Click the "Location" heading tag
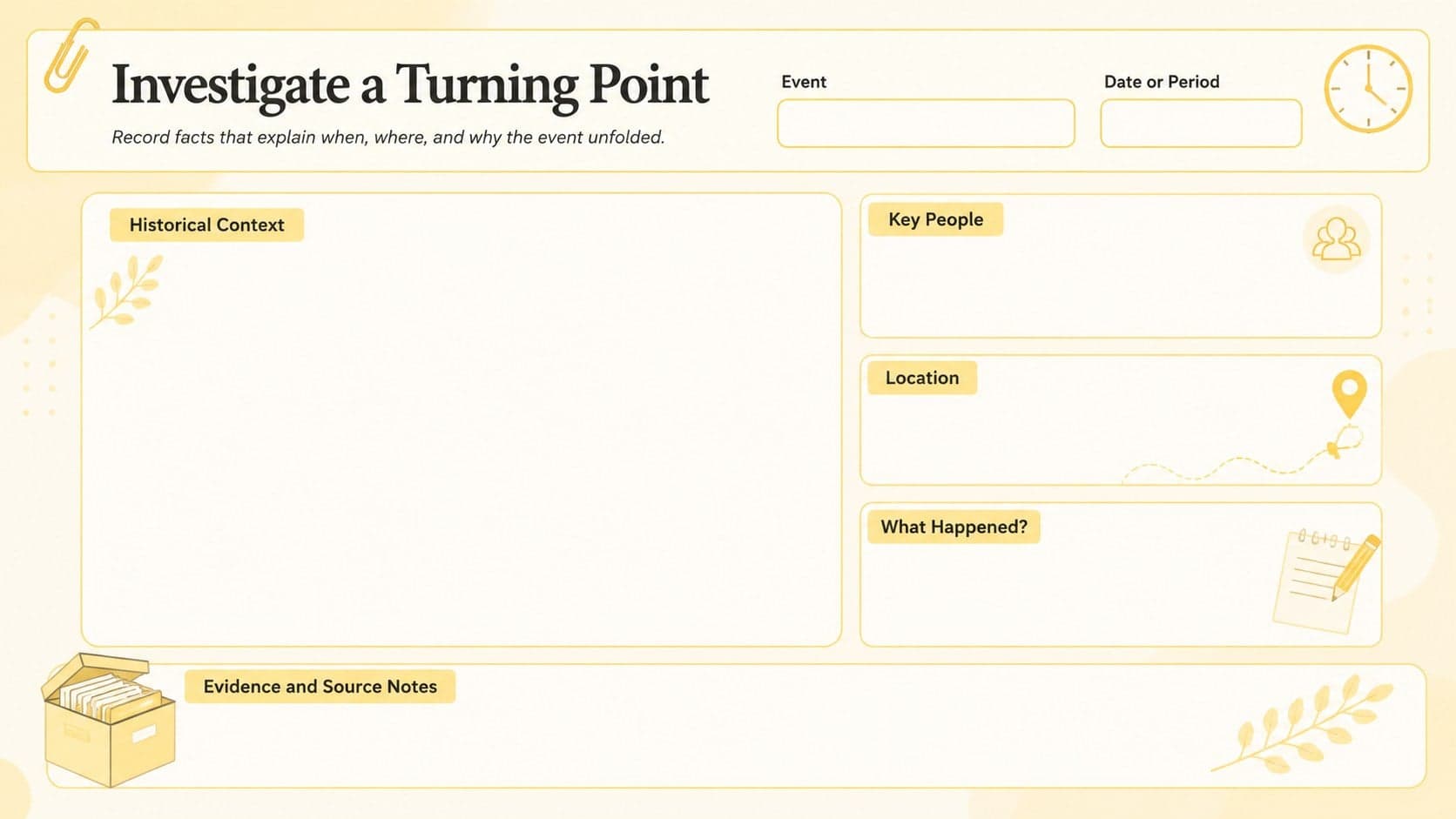The height and width of the screenshot is (819, 1456). click(922, 378)
